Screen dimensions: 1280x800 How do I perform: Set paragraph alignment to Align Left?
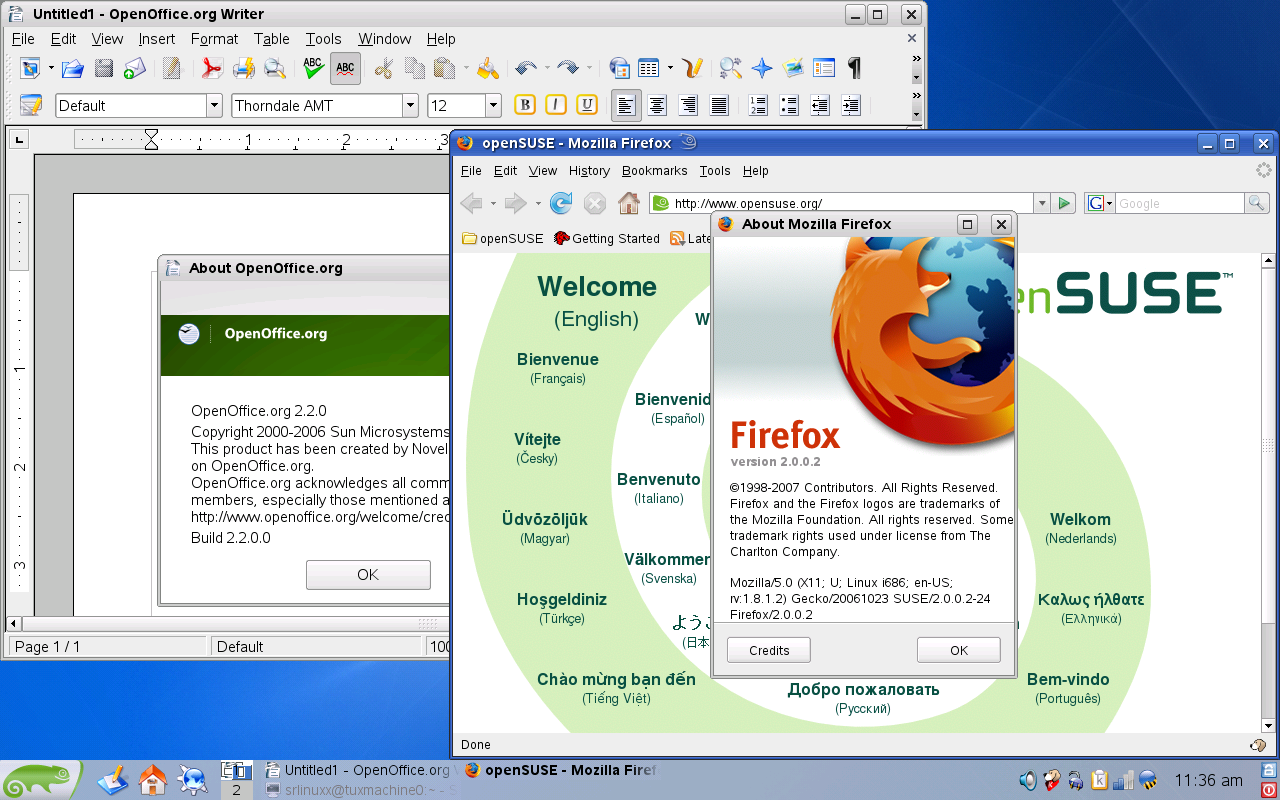pyautogui.click(x=626, y=105)
